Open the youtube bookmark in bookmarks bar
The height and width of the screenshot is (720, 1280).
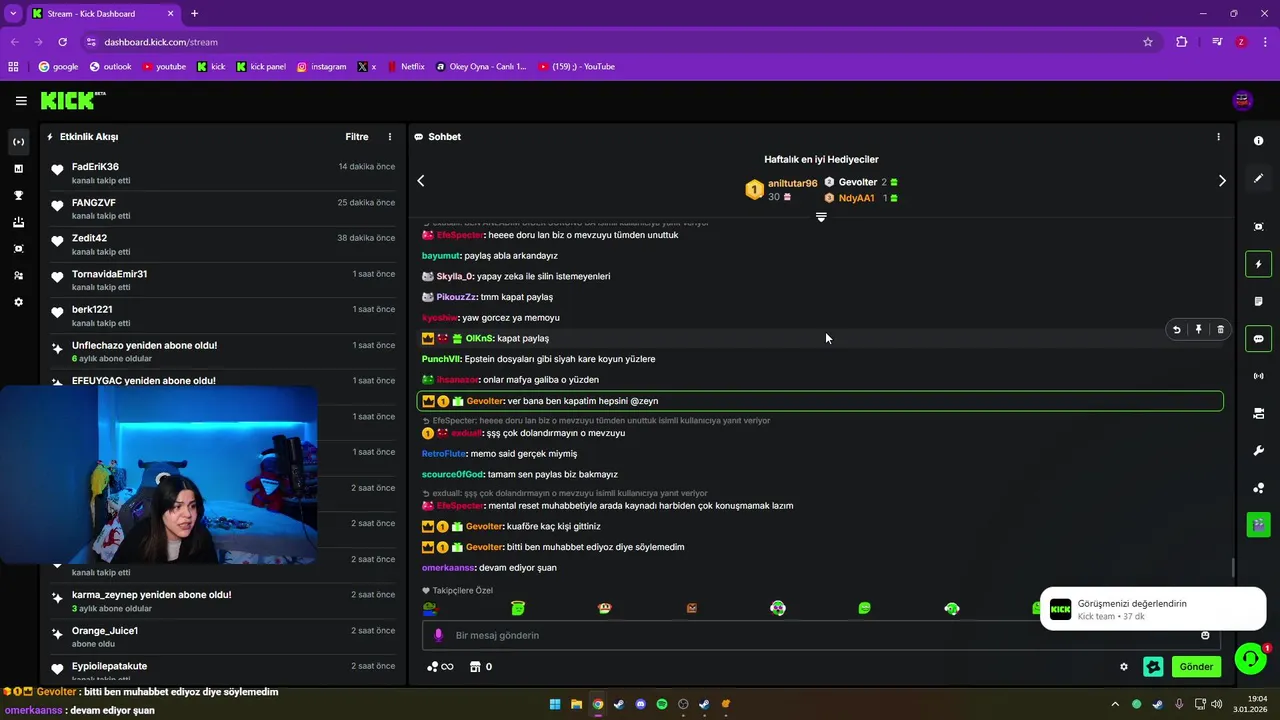point(164,67)
